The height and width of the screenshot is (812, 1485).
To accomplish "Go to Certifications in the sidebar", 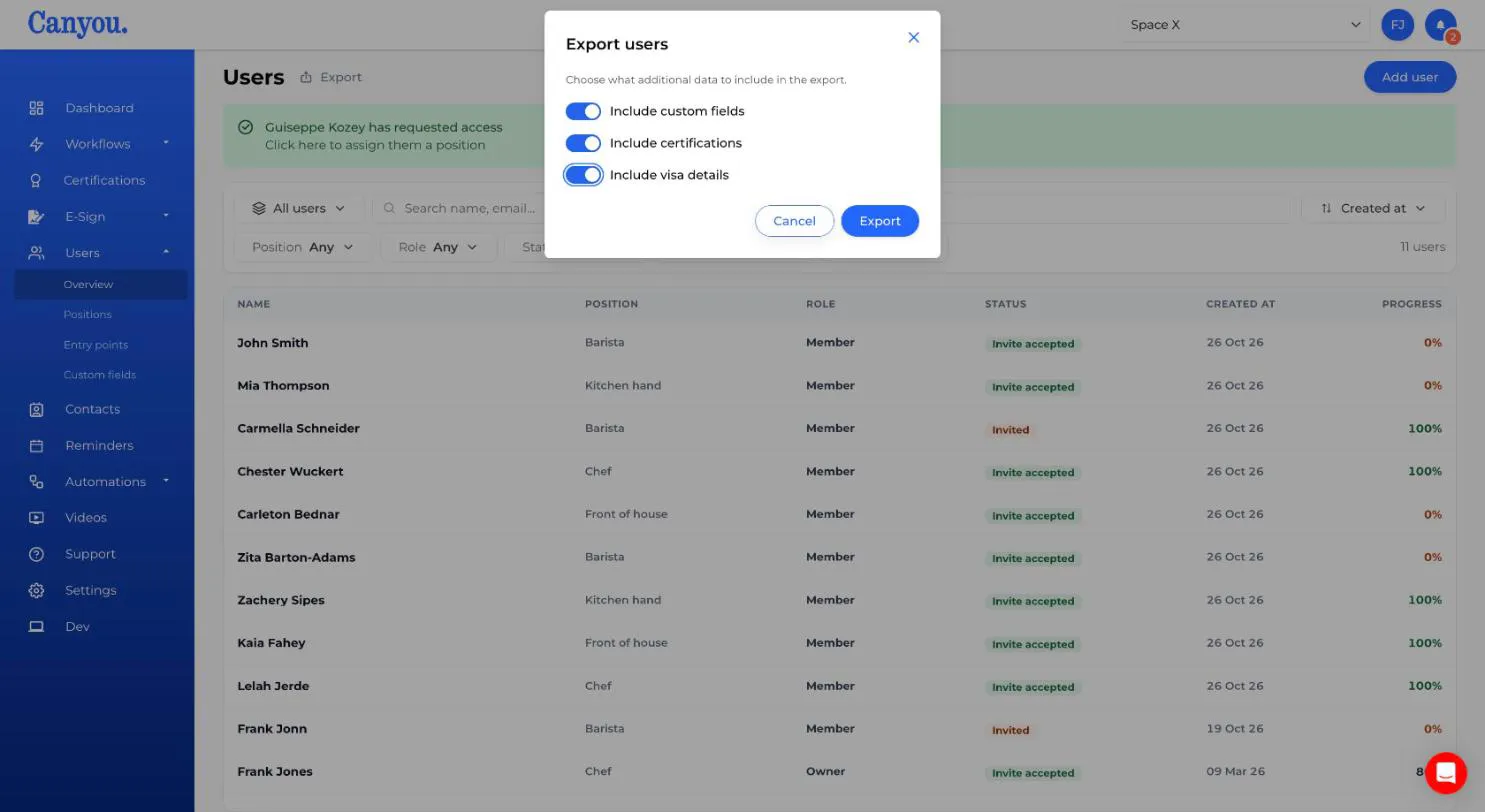I will (104, 180).
